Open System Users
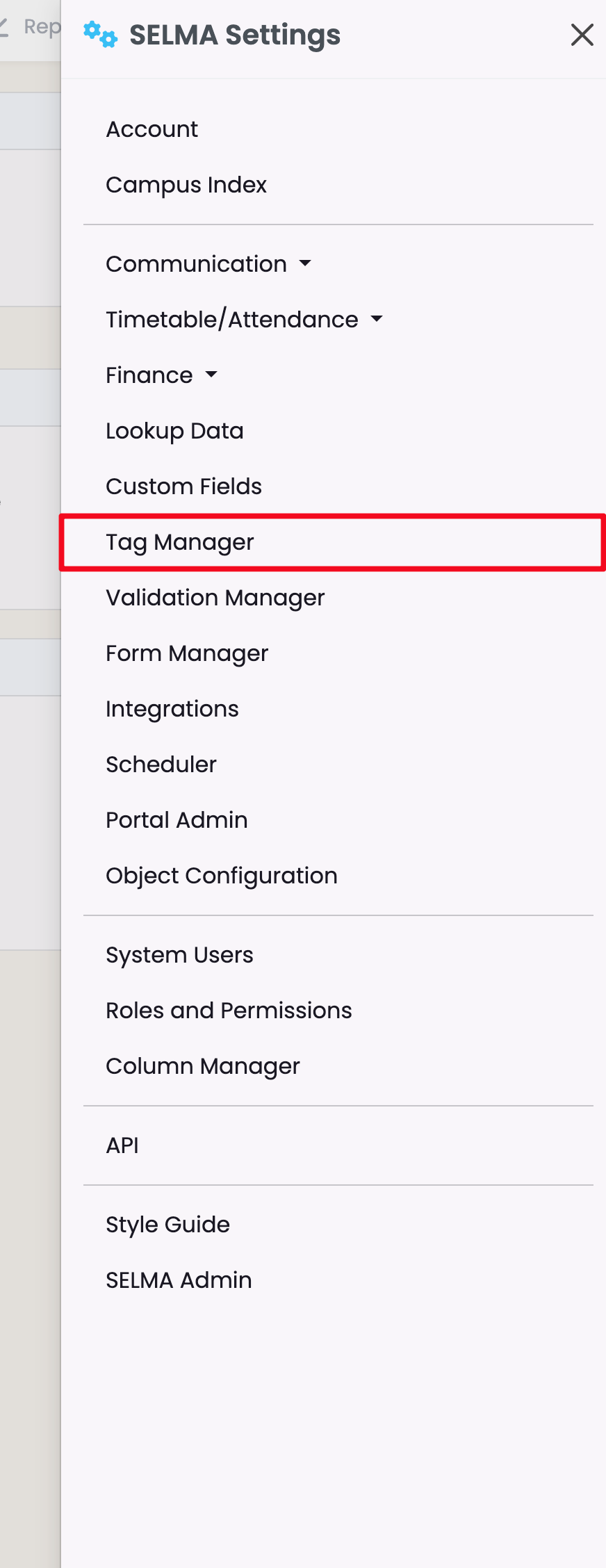The image size is (606, 1568). [x=179, y=955]
